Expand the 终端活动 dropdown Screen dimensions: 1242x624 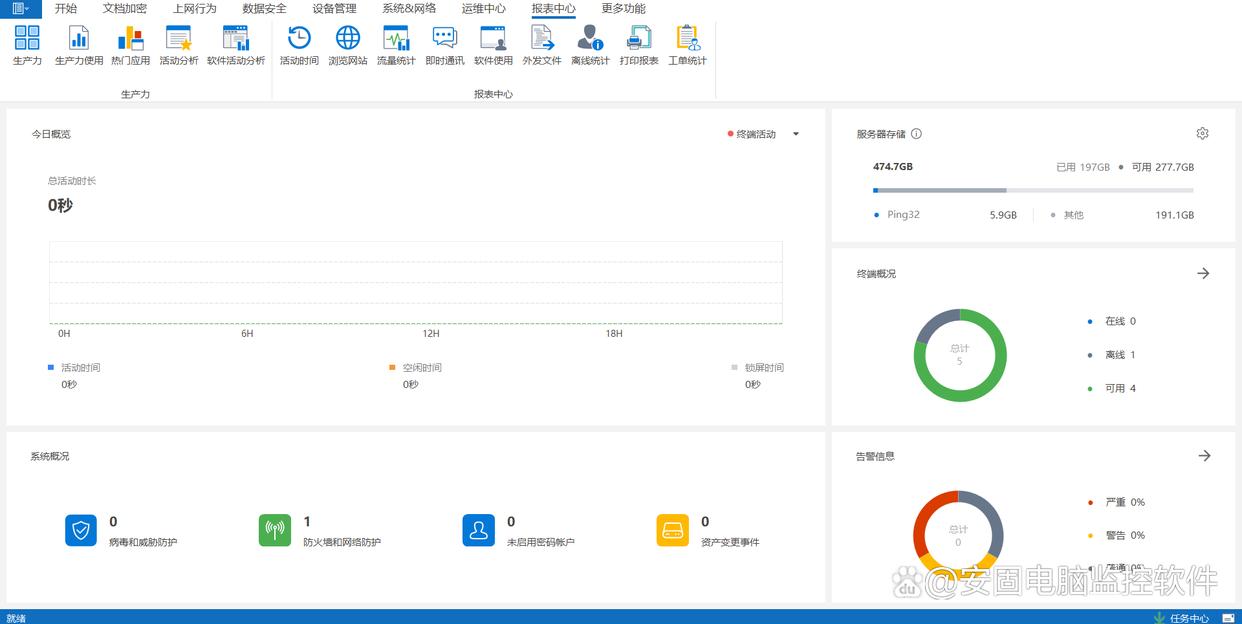pyautogui.click(x=796, y=134)
